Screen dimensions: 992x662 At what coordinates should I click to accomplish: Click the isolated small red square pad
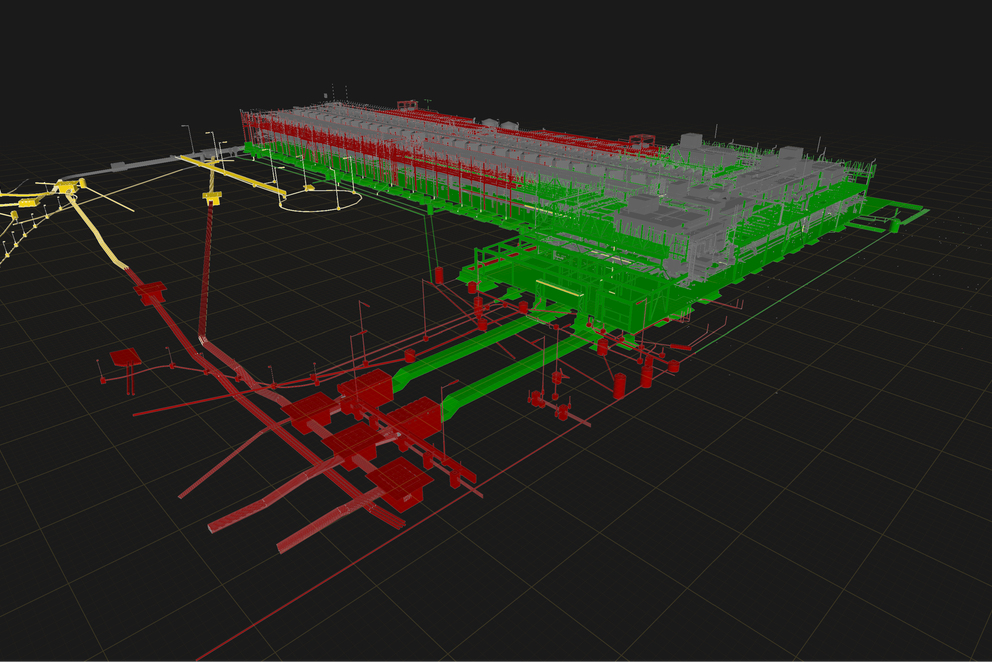tap(125, 357)
